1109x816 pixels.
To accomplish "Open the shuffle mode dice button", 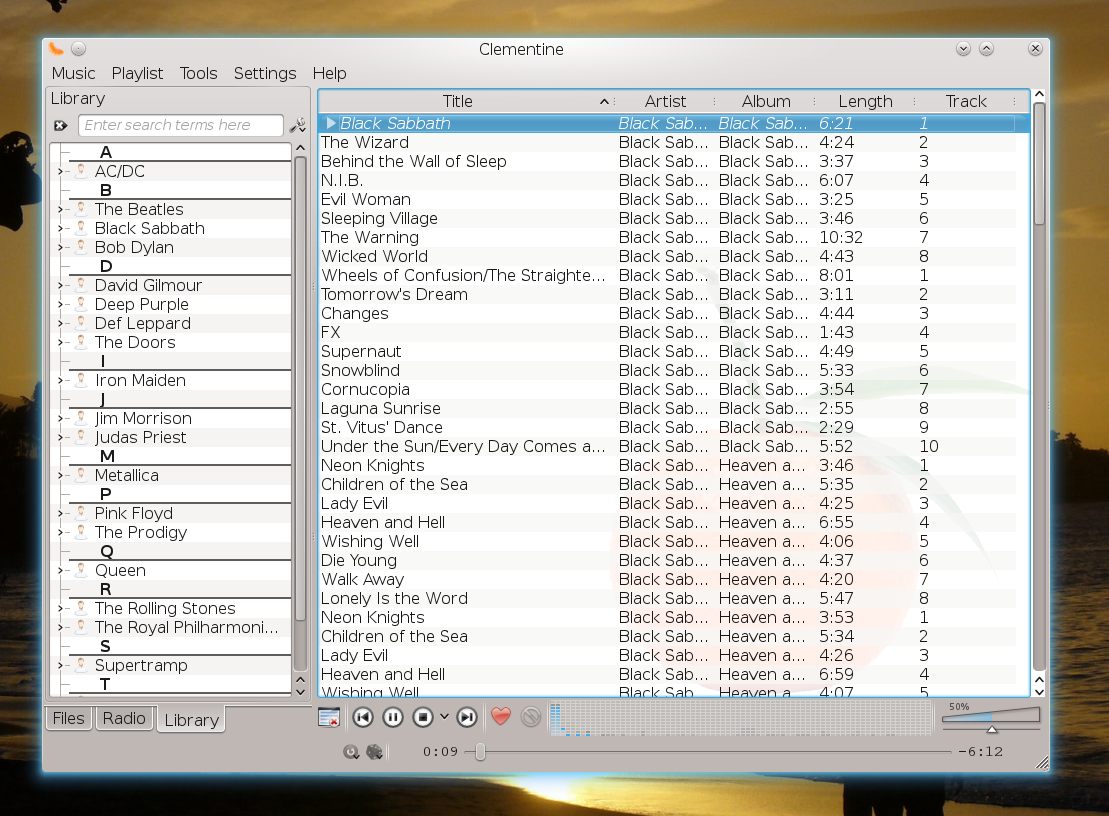I will point(374,752).
